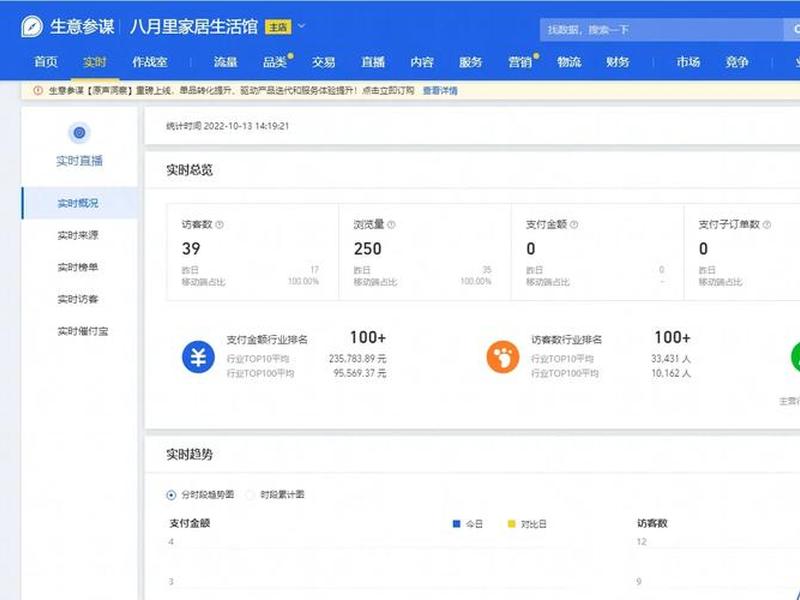Click the orange footprint 访客数行业排名 icon

pyautogui.click(x=503, y=357)
